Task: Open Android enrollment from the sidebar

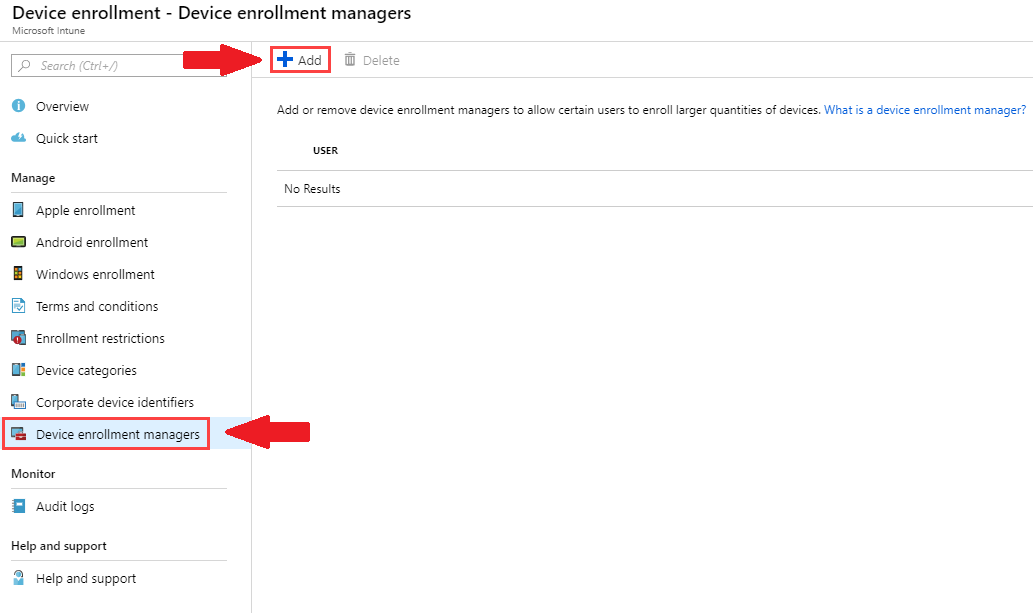Action: click(90, 242)
